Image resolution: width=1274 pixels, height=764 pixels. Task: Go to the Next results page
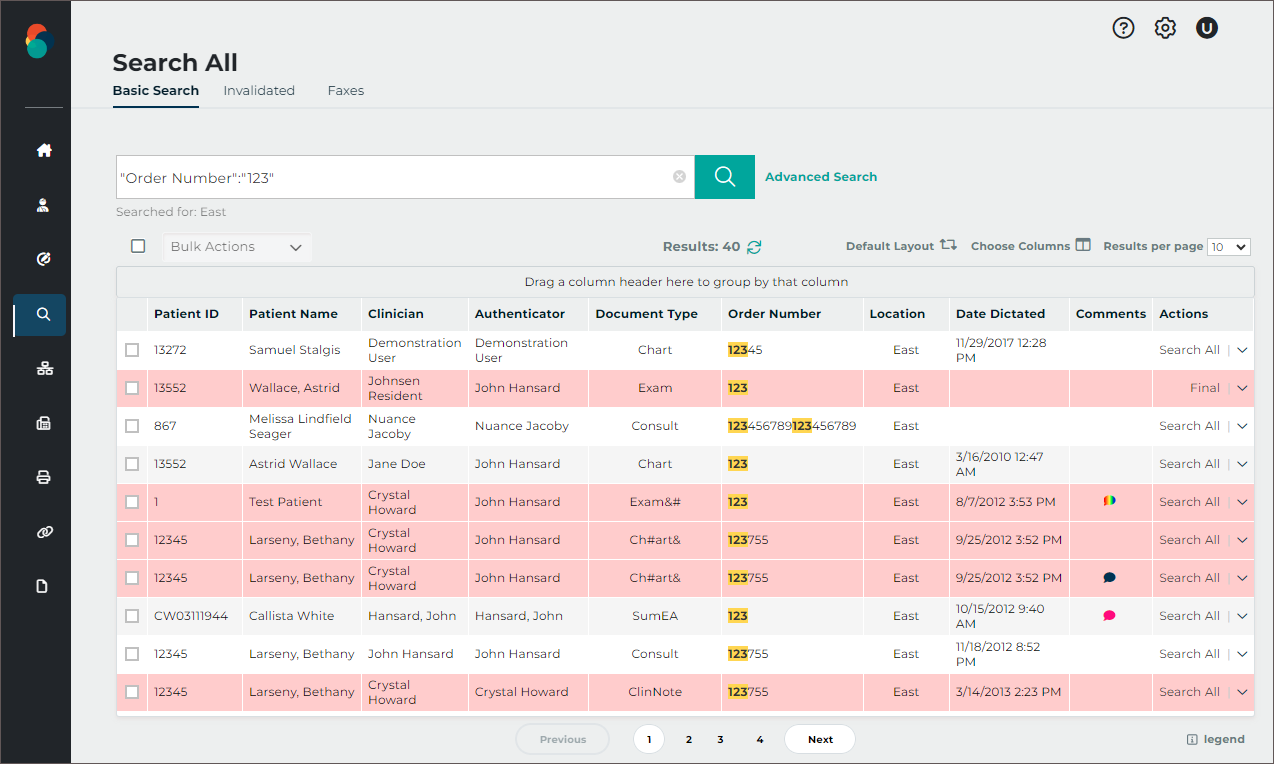[820, 739]
